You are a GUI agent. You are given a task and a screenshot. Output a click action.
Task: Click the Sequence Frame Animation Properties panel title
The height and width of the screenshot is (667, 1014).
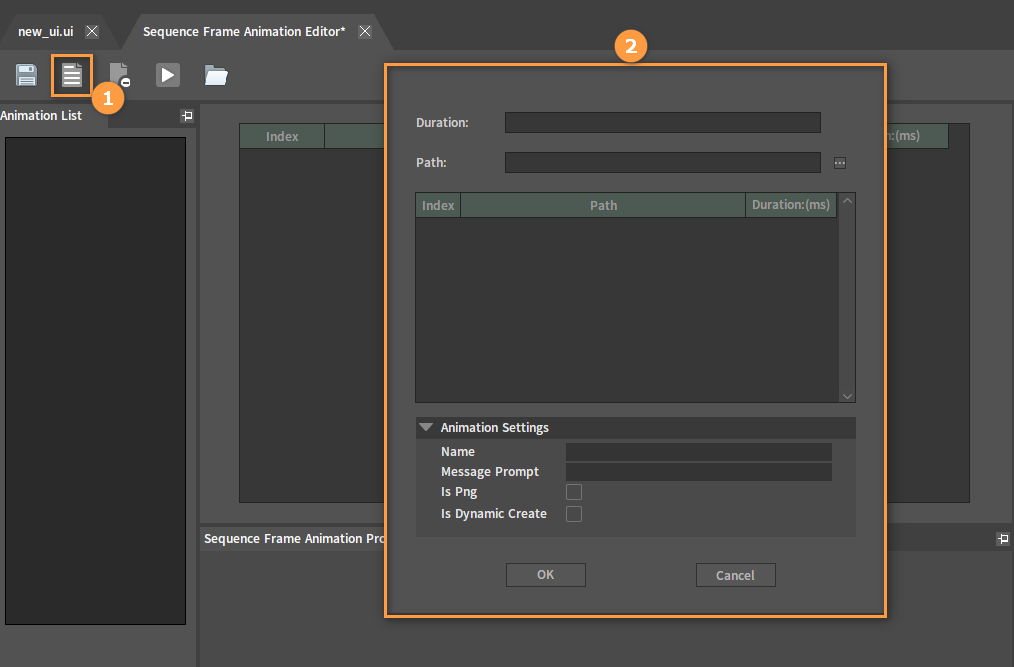coord(294,538)
